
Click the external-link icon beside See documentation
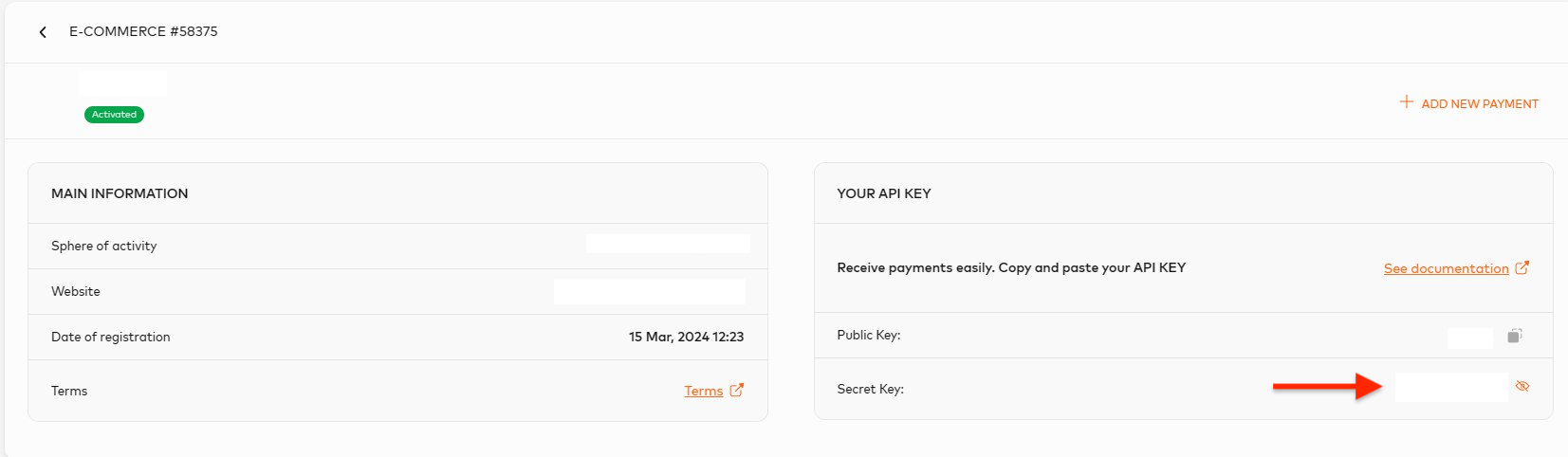(x=1522, y=267)
